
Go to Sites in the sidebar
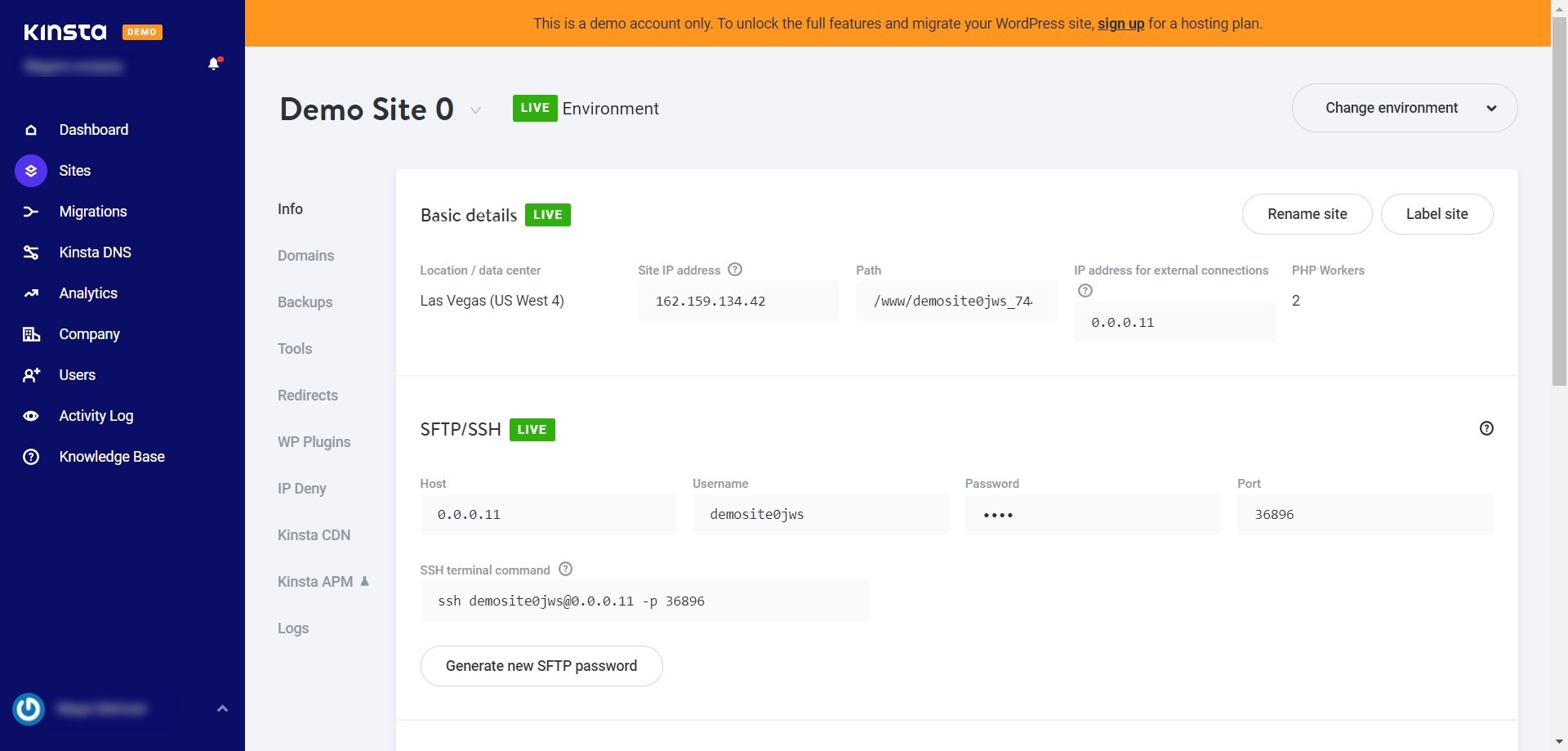75,171
